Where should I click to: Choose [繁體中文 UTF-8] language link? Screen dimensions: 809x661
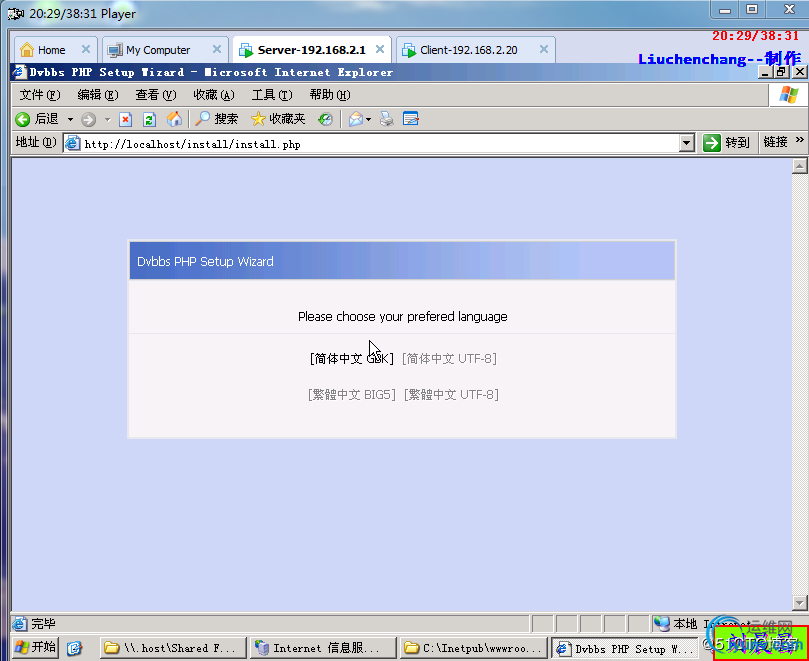(451, 395)
